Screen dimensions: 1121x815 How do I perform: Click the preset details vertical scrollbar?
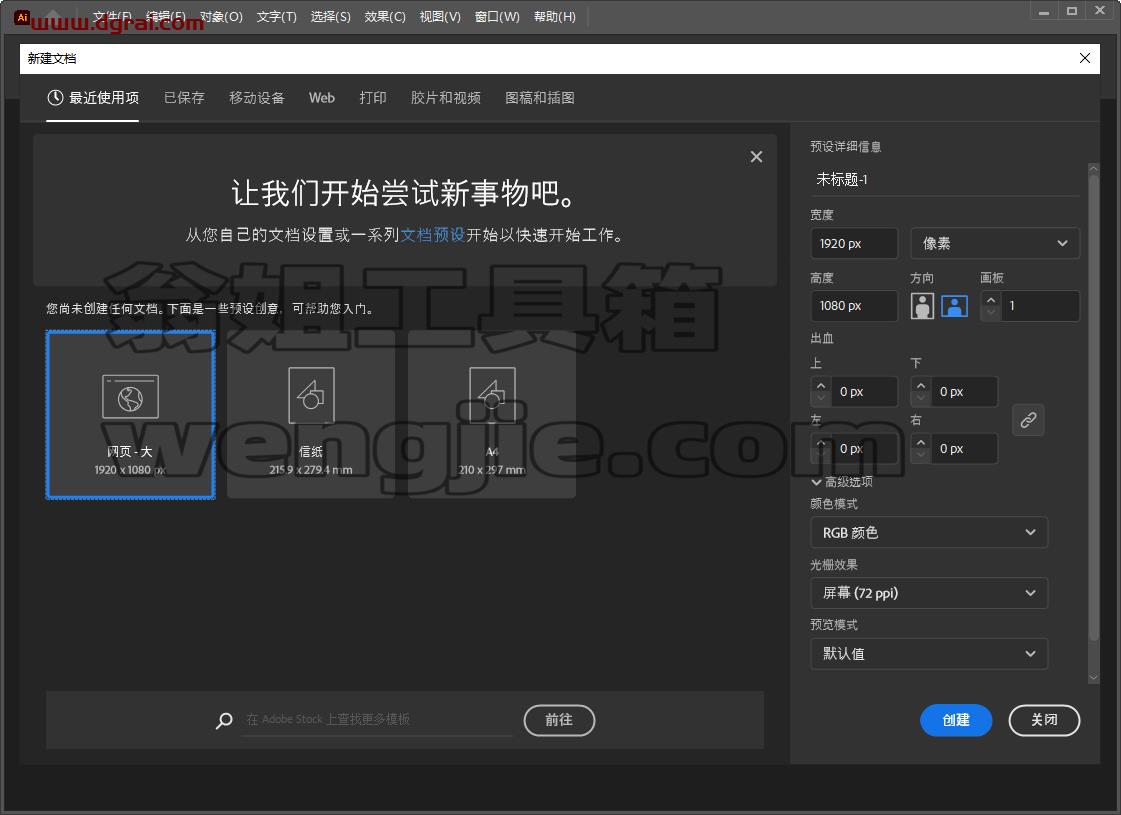pos(1093,423)
